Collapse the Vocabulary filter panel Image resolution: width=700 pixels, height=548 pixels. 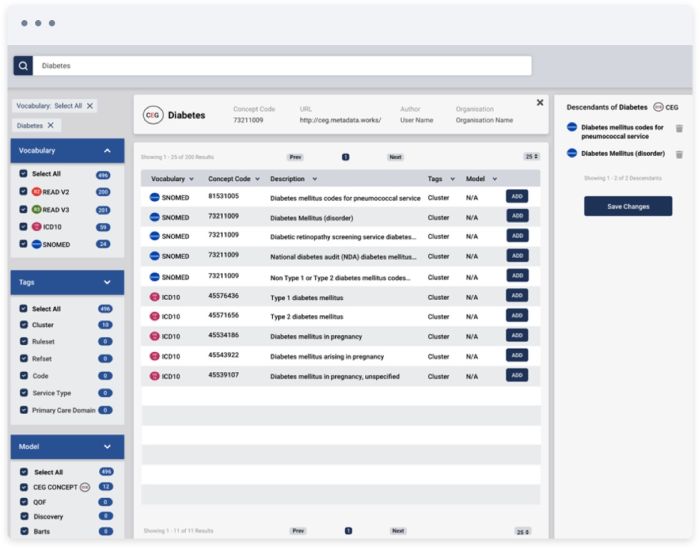(107, 151)
